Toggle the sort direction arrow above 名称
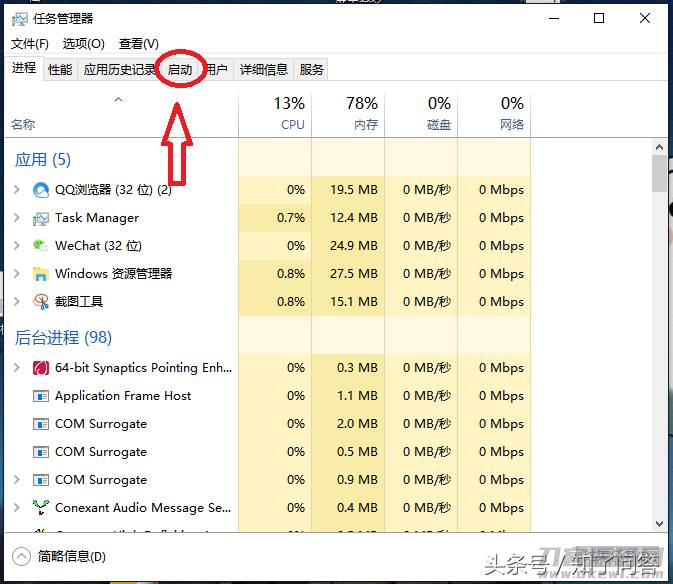Image resolution: width=673 pixels, height=584 pixels. (x=118, y=100)
